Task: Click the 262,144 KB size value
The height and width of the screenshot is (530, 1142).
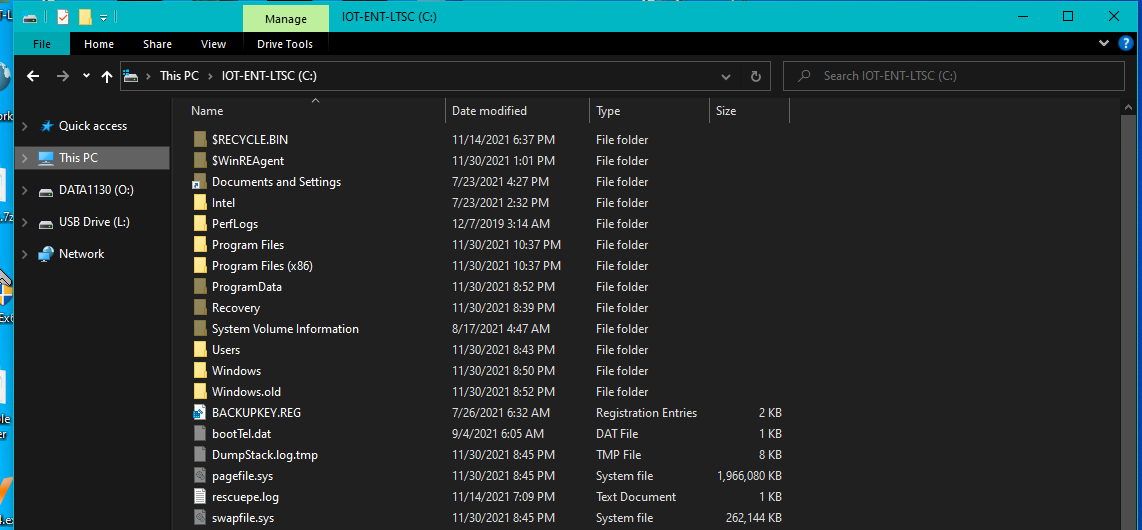Action: 755,518
